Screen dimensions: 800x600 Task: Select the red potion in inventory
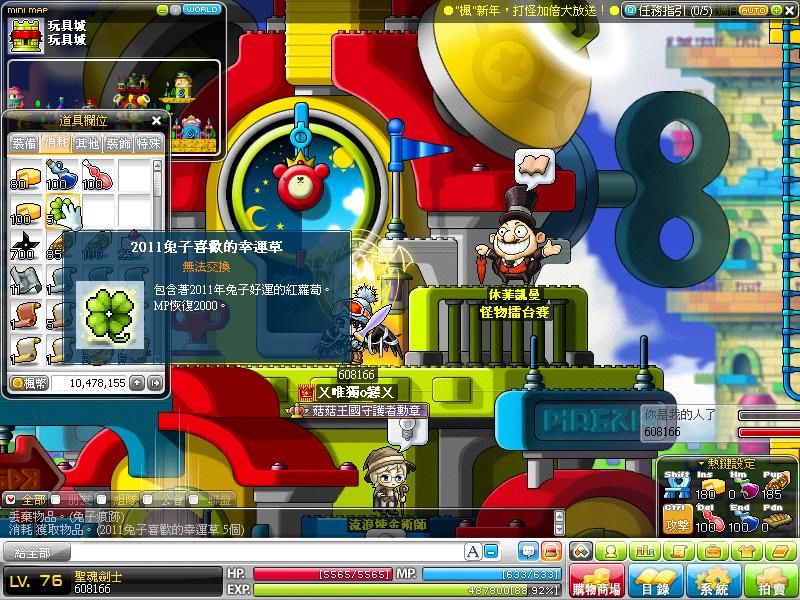(97, 176)
